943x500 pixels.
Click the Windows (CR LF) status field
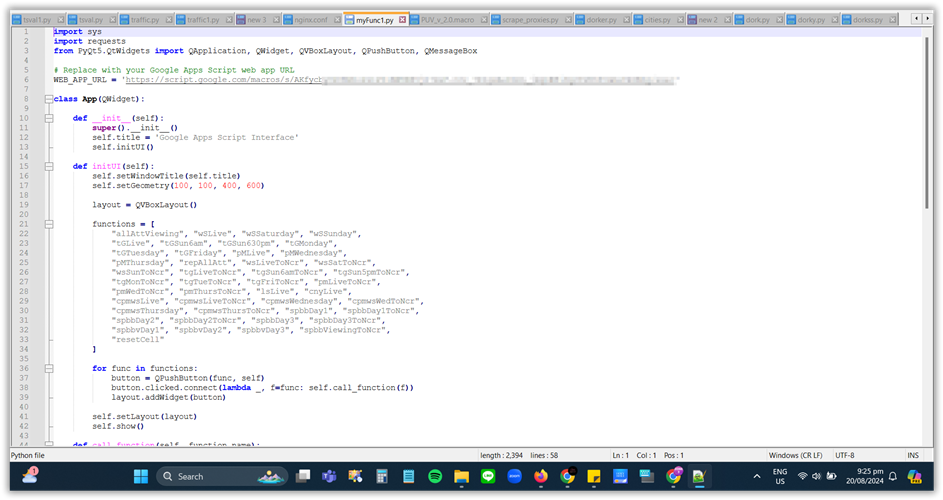pos(795,455)
